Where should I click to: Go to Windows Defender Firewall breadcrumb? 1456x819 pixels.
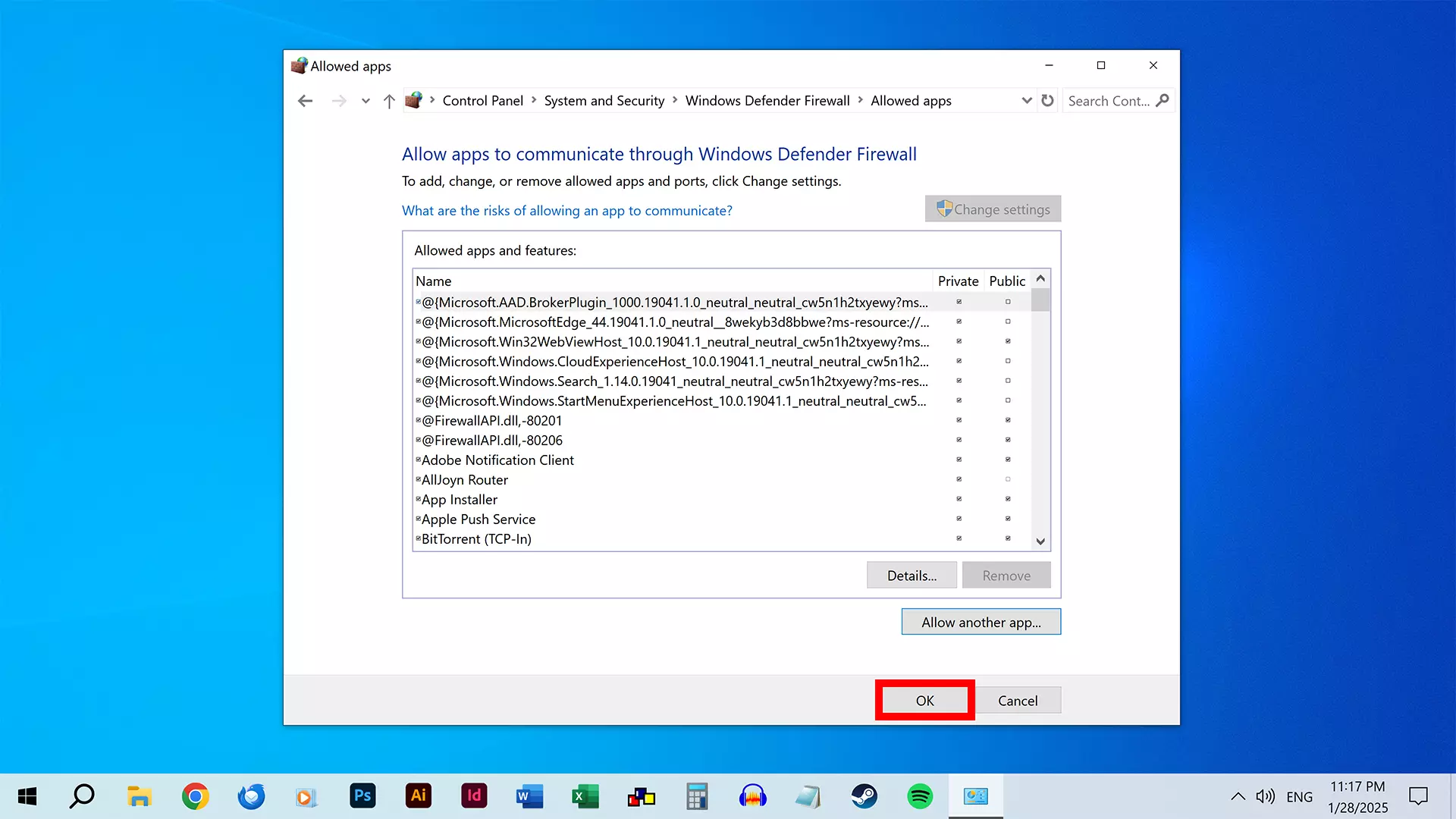click(x=767, y=101)
